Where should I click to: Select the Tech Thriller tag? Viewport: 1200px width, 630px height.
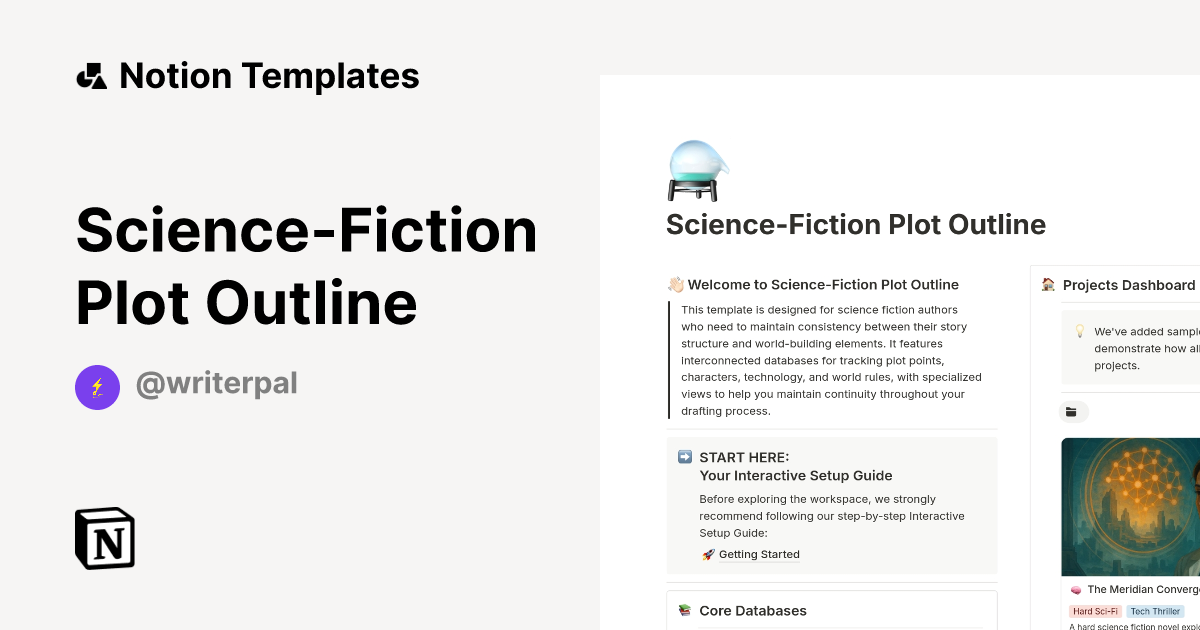pos(1155,611)
